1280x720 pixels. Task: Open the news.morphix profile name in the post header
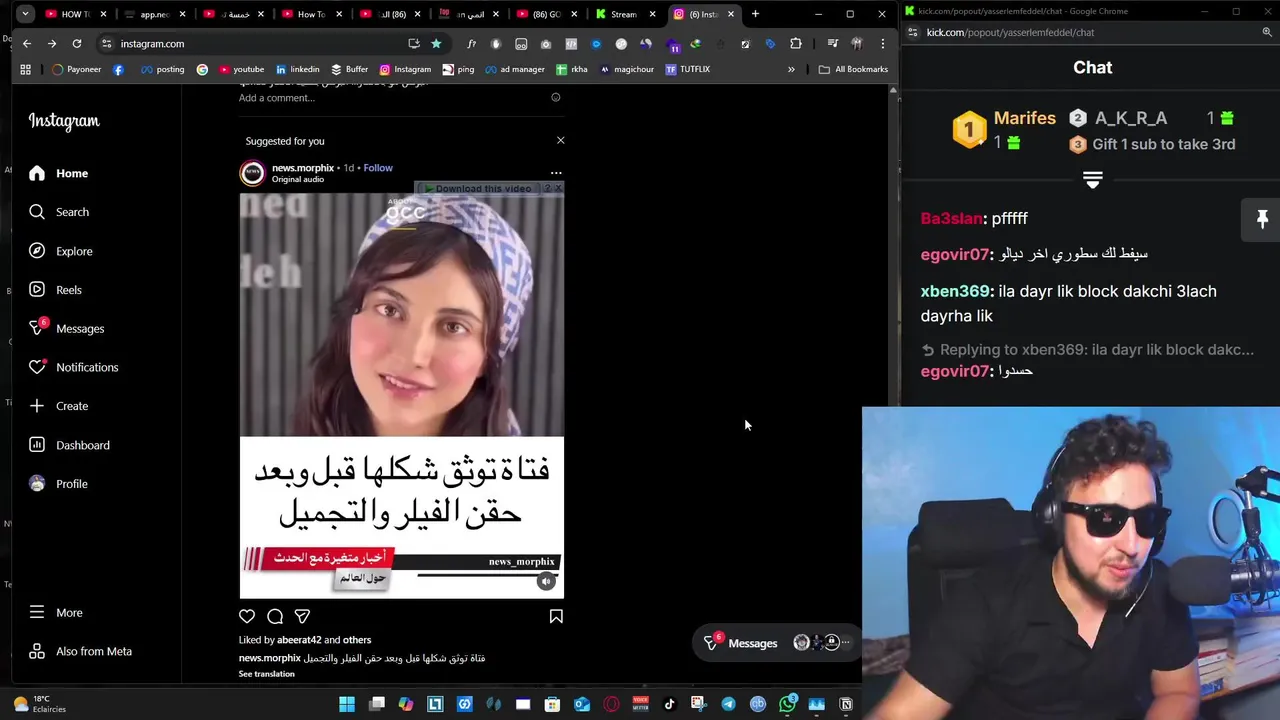303,168
